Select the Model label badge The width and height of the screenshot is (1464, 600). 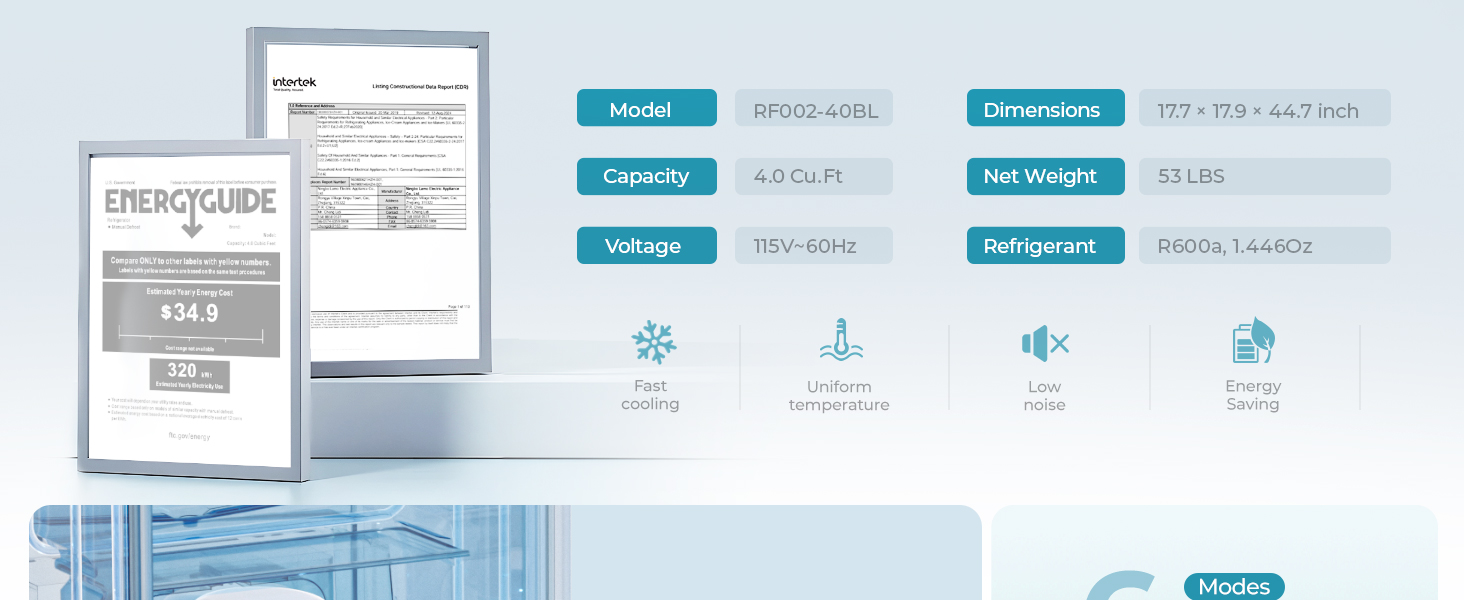pyautogui.click(x=647, y=108)
